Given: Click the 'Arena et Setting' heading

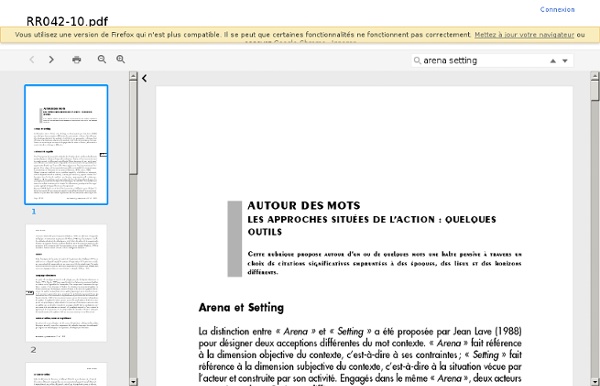Looking at the screenshot, I should [241, 308].
